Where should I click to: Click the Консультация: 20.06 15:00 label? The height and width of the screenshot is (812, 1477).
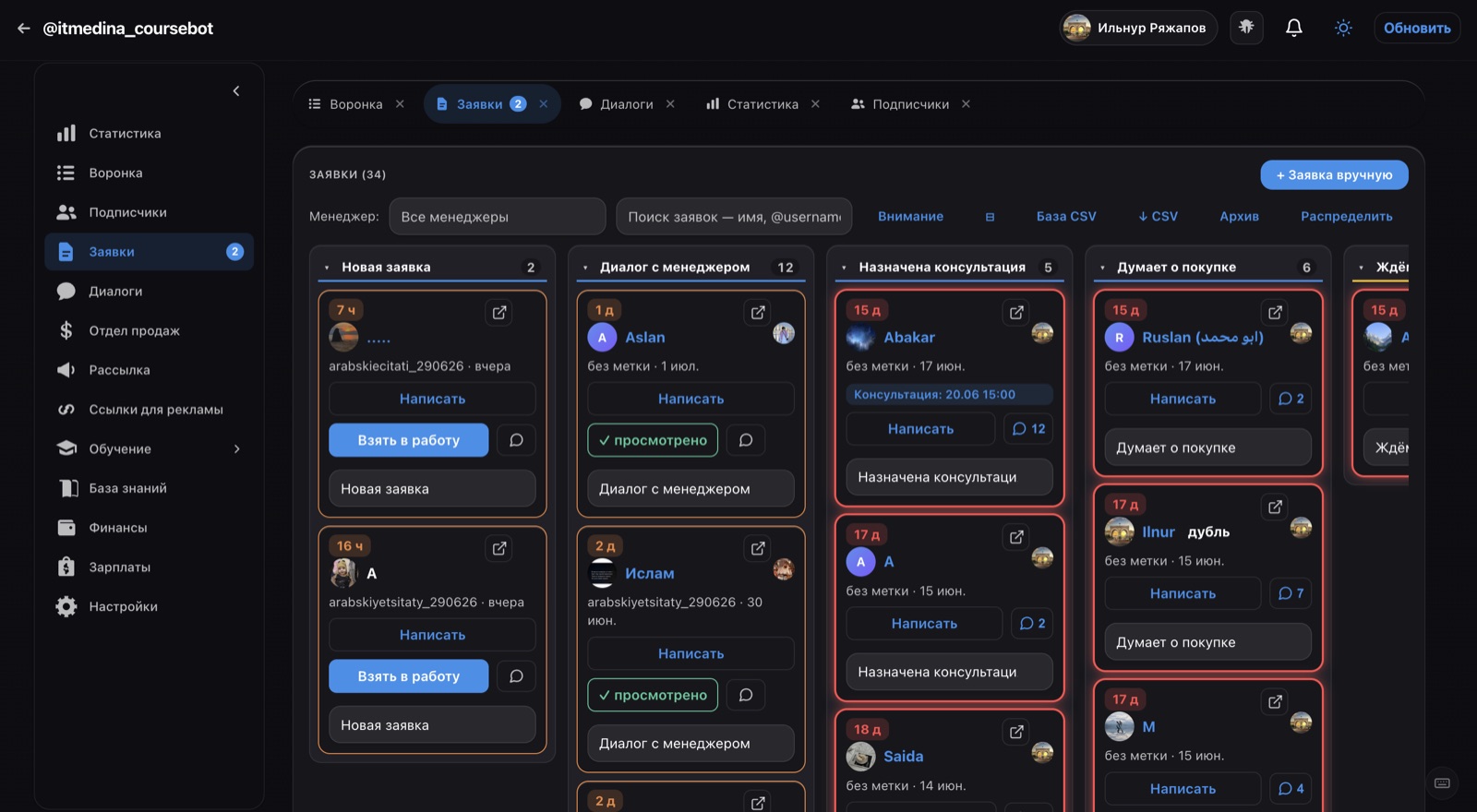click(949, 394)
